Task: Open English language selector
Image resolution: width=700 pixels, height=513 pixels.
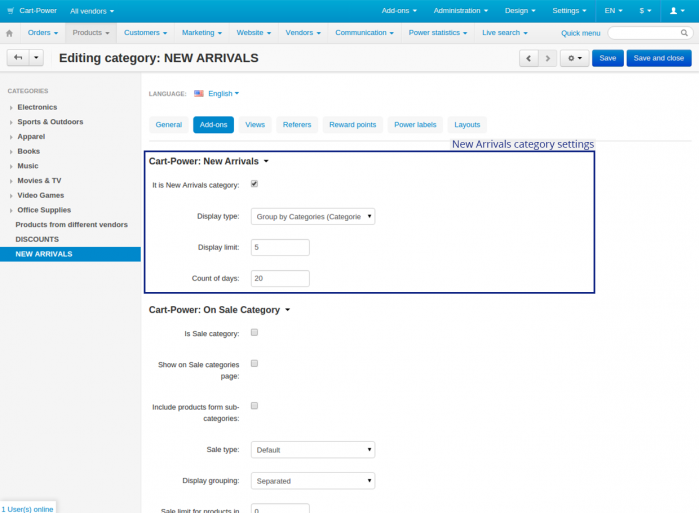Action: (223, 93)
